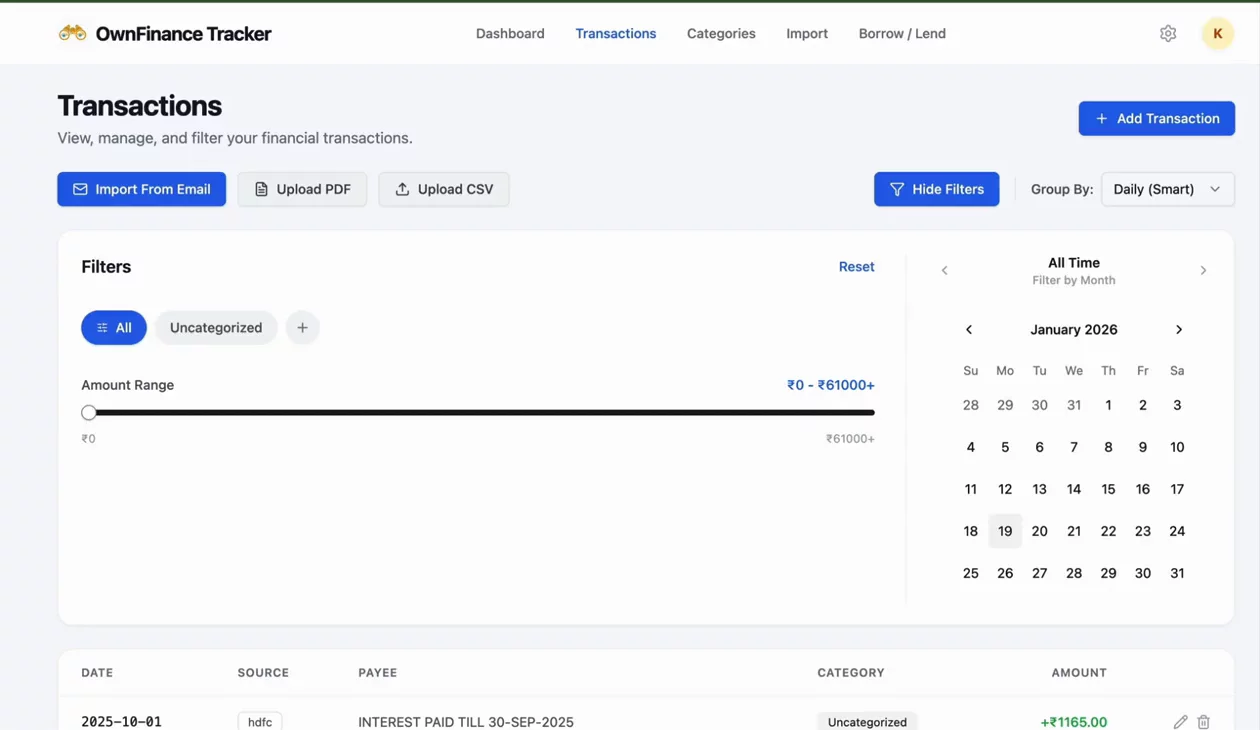The image size is (1260, 730).
Task: Click Import From Email button
Action: coord(141,189)
